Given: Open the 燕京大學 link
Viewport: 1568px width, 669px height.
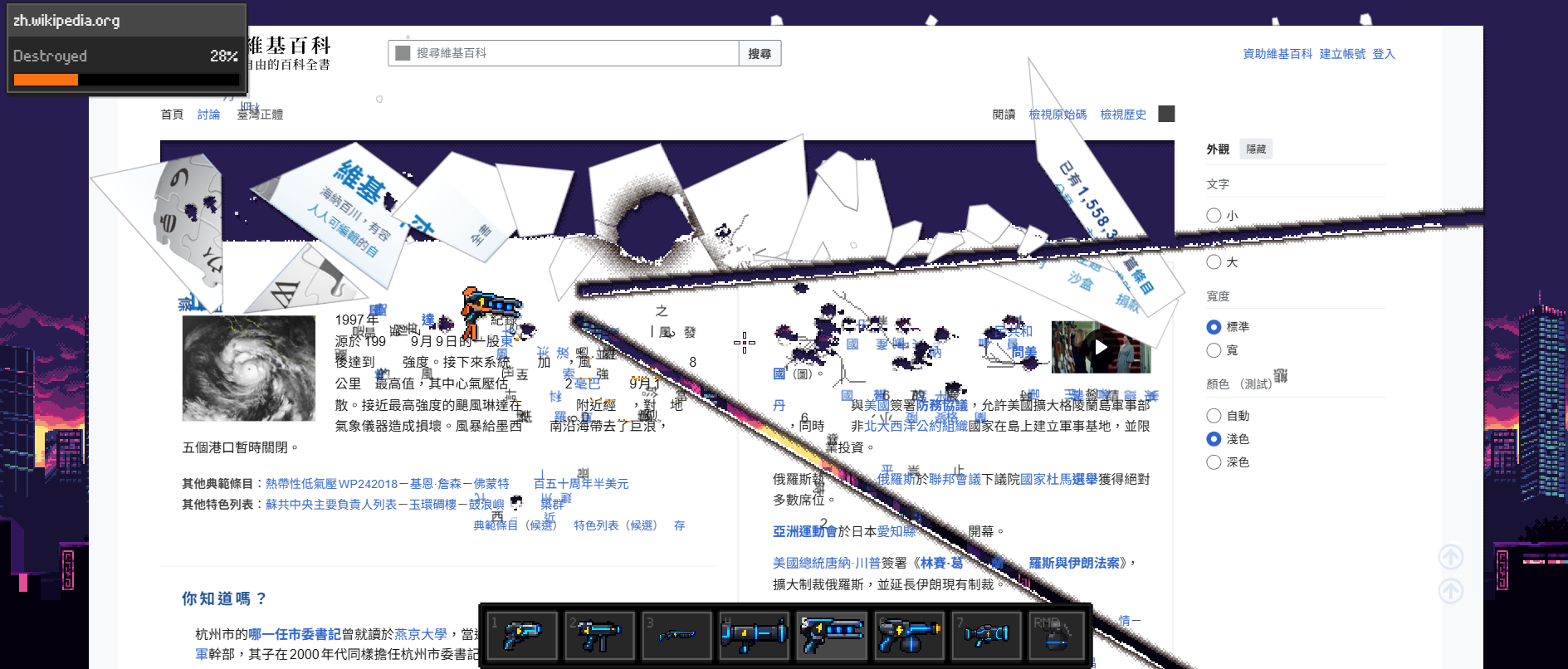Looking at the screenshot, I should [420, 634].
